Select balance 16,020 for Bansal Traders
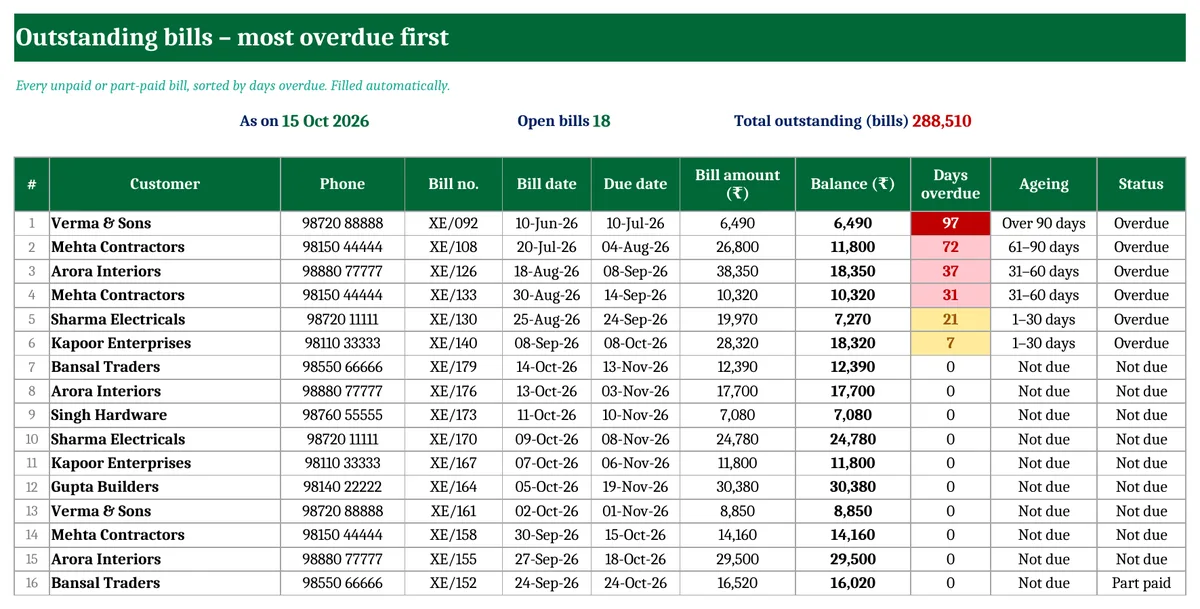Screen dimensions: 1200x609 (x=853, y=583)
